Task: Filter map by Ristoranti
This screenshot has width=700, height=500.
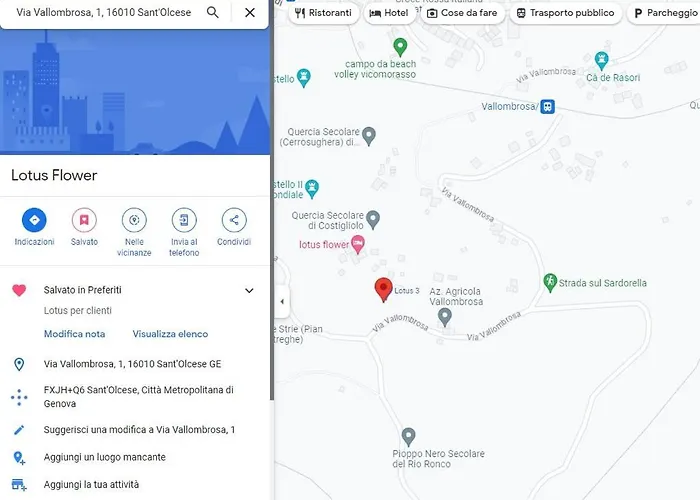Action: (323, 13)
